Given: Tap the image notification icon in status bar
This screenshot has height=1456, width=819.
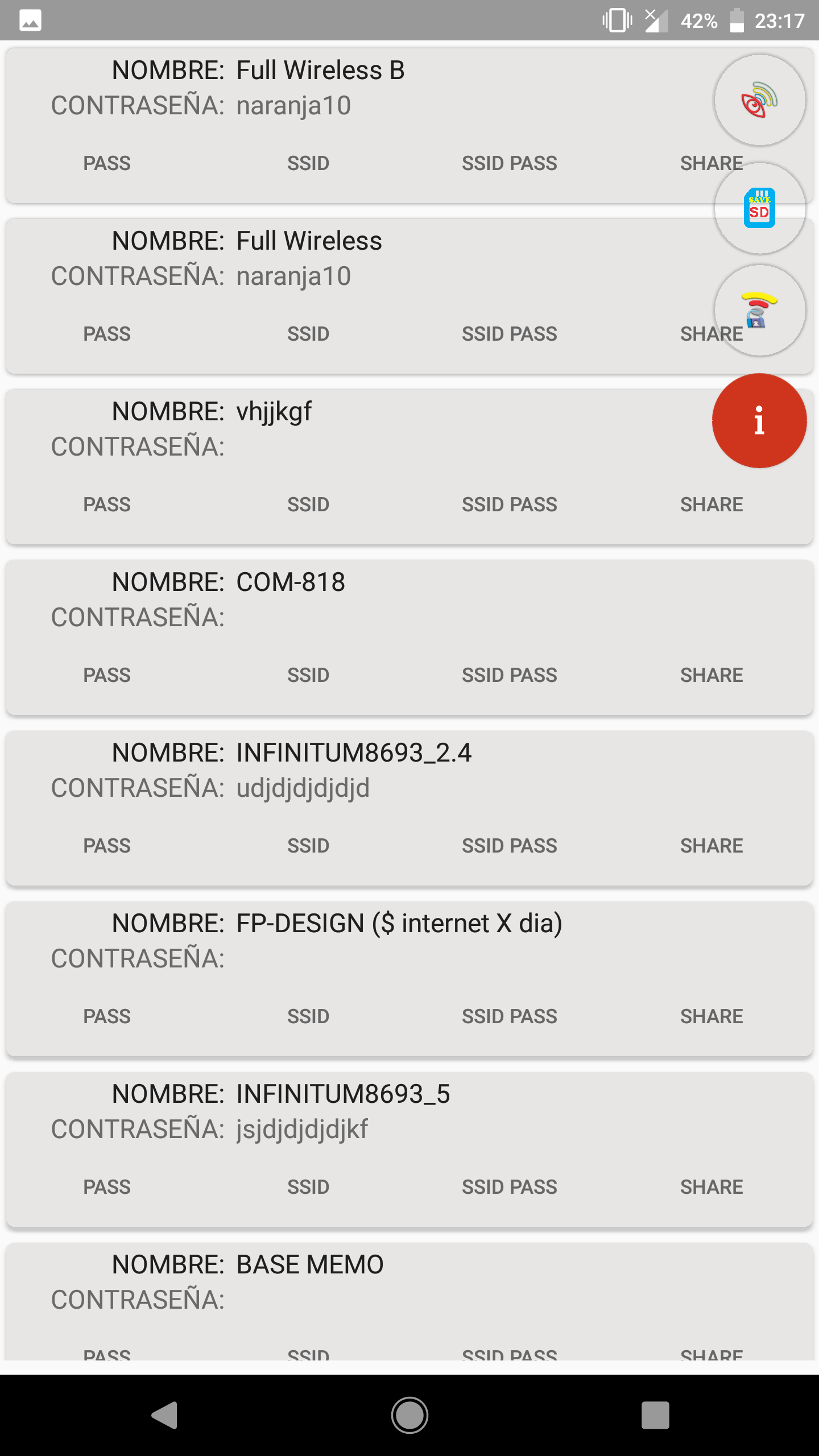Looking at the screenshot, I should coord(30,20).
